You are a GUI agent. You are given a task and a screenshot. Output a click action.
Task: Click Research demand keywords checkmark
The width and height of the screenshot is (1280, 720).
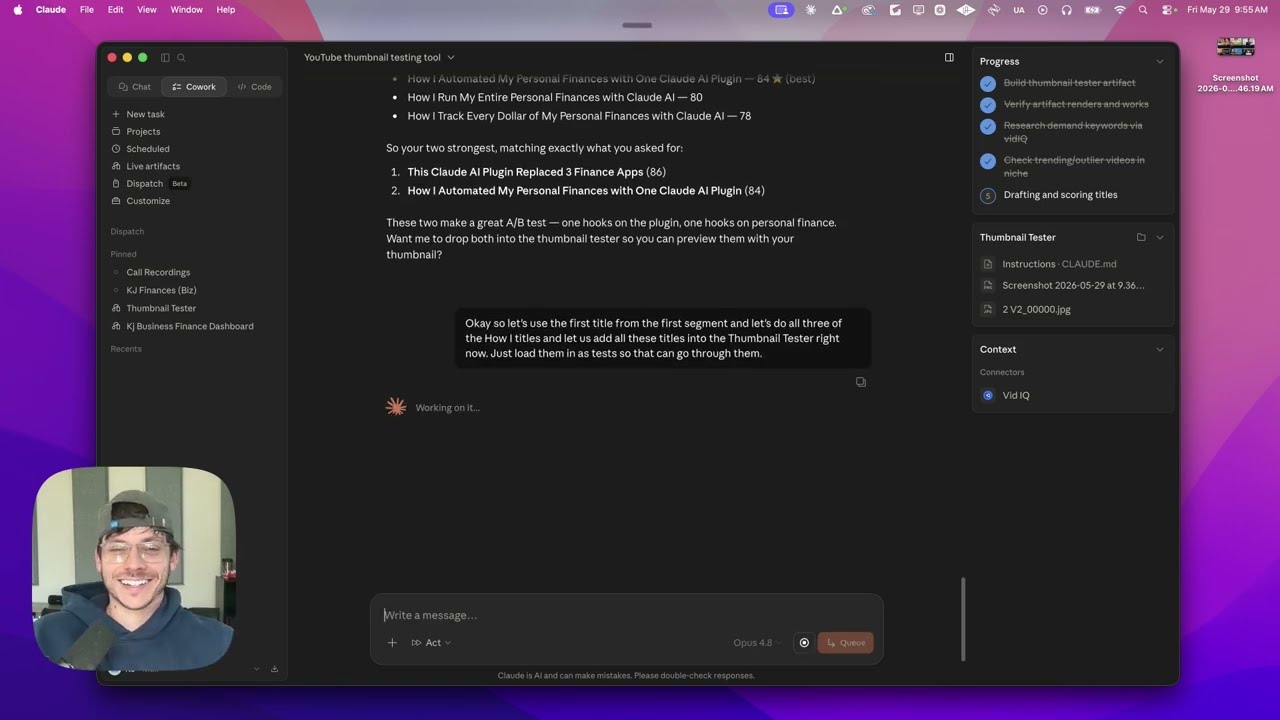(988, 126)
